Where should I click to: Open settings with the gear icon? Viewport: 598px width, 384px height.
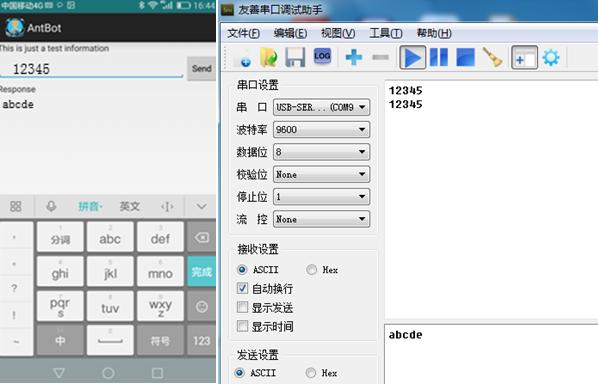[x=551, y=58]
